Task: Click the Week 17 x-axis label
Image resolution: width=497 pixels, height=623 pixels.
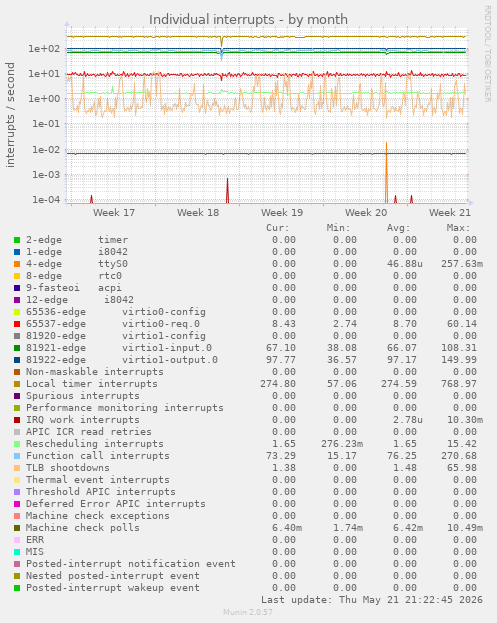Action: tap(114, 213)
